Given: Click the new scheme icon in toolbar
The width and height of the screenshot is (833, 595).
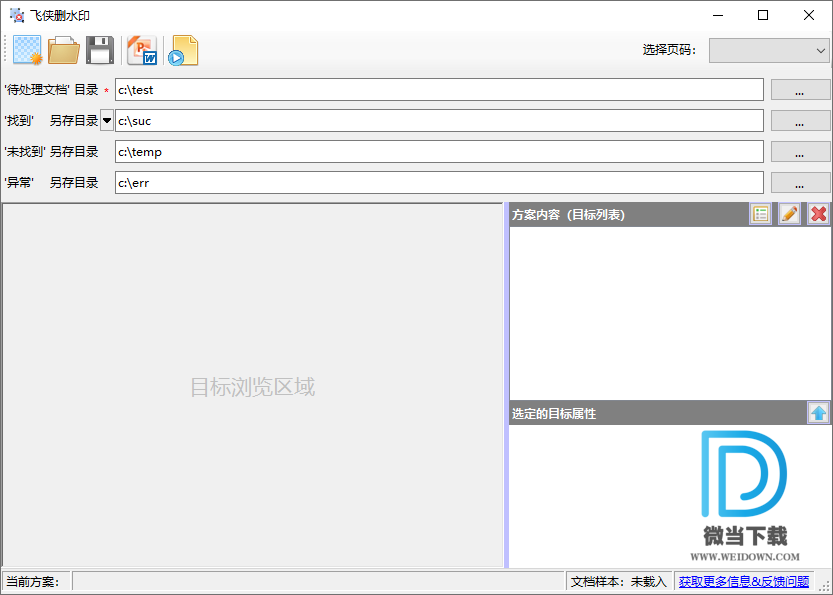Looking at the screenshot, I should click(27, 50).
